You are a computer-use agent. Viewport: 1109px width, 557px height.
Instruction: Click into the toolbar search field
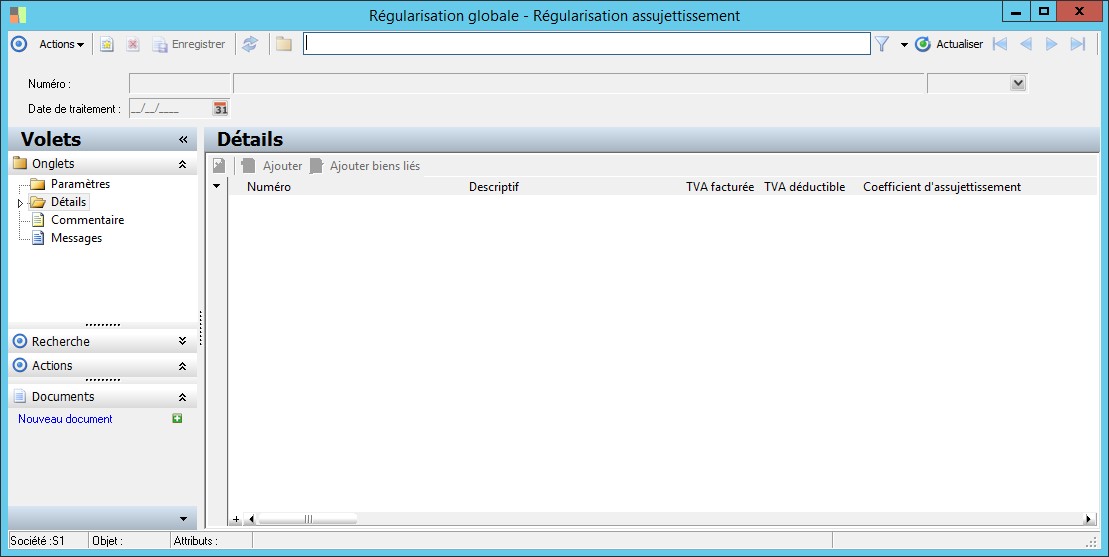(586, 44)
